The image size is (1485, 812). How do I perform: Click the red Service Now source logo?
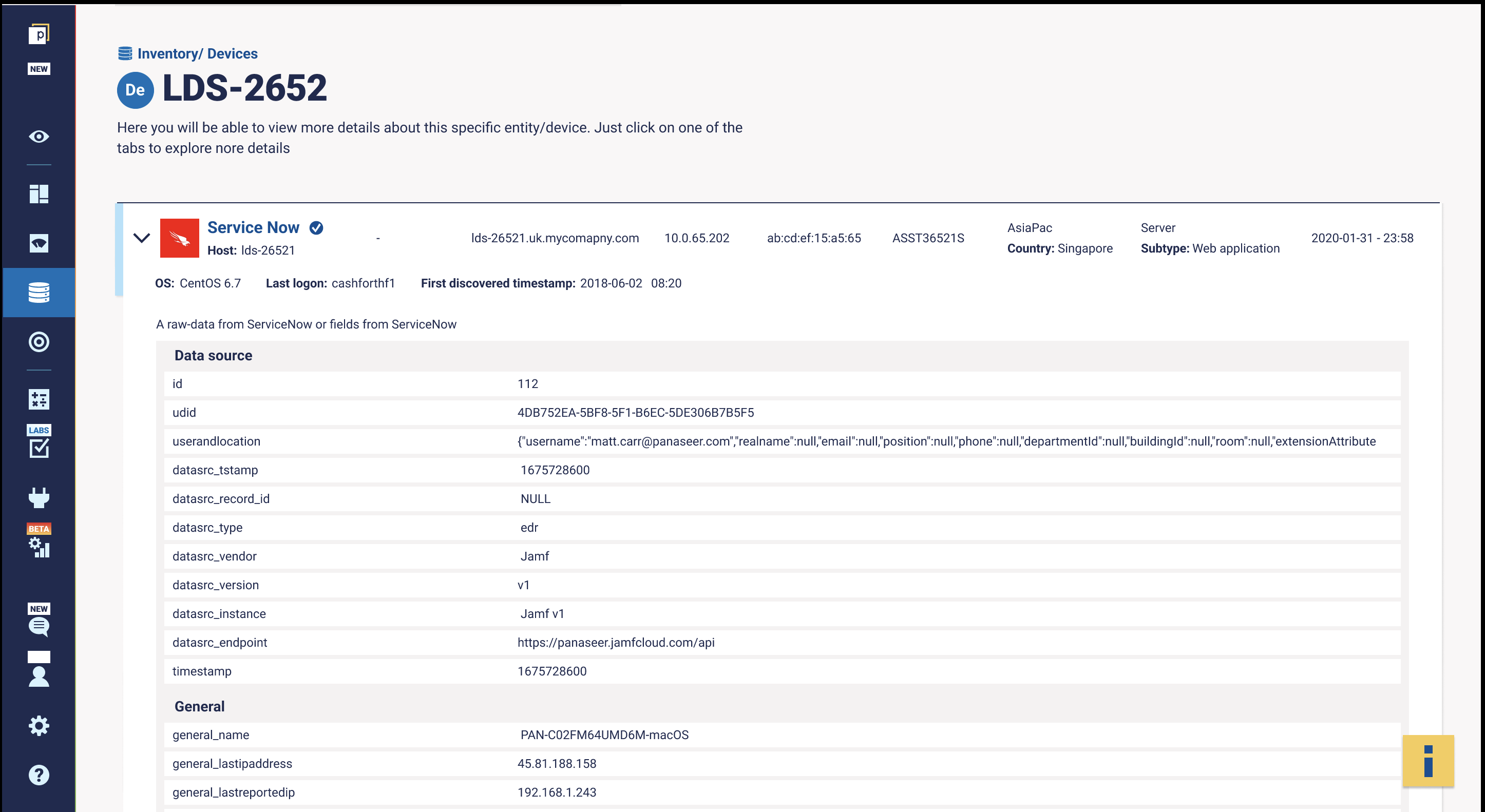179,238
